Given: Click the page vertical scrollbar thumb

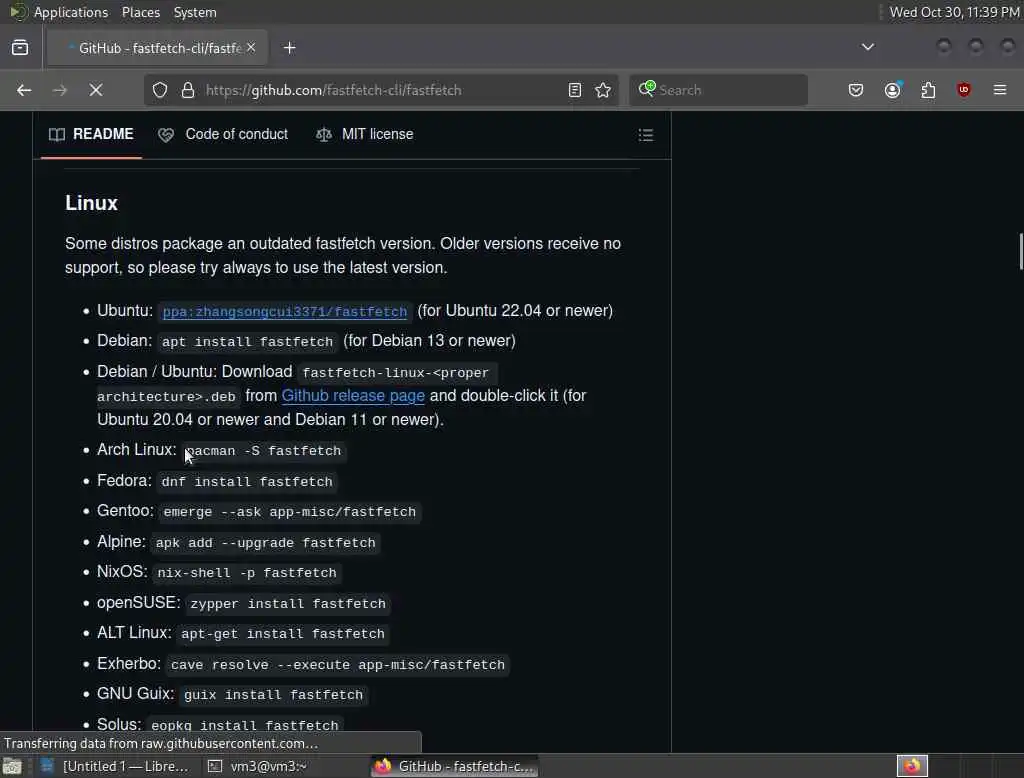Looking at the screenshot, I should [x=1020, y=251].
